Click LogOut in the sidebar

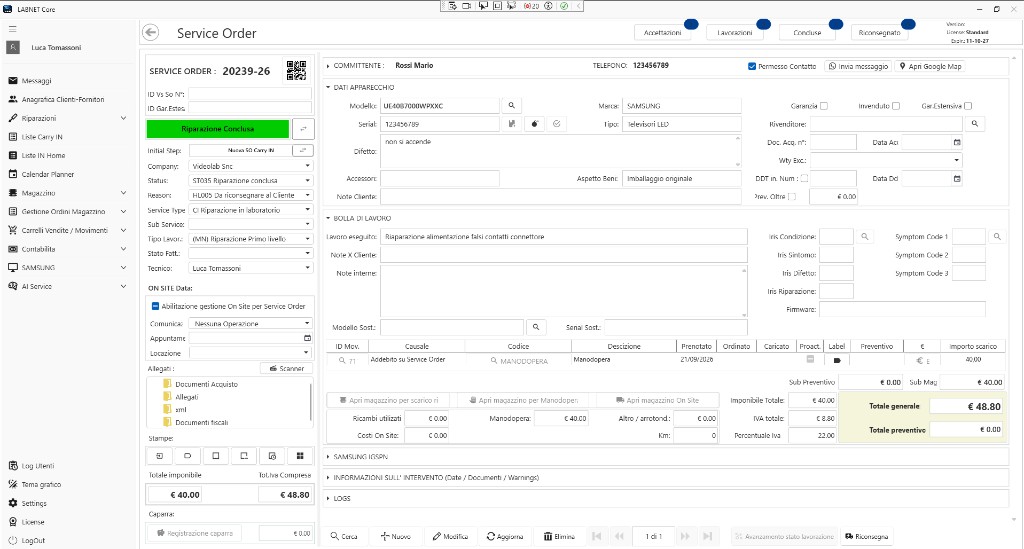point(27,541)
